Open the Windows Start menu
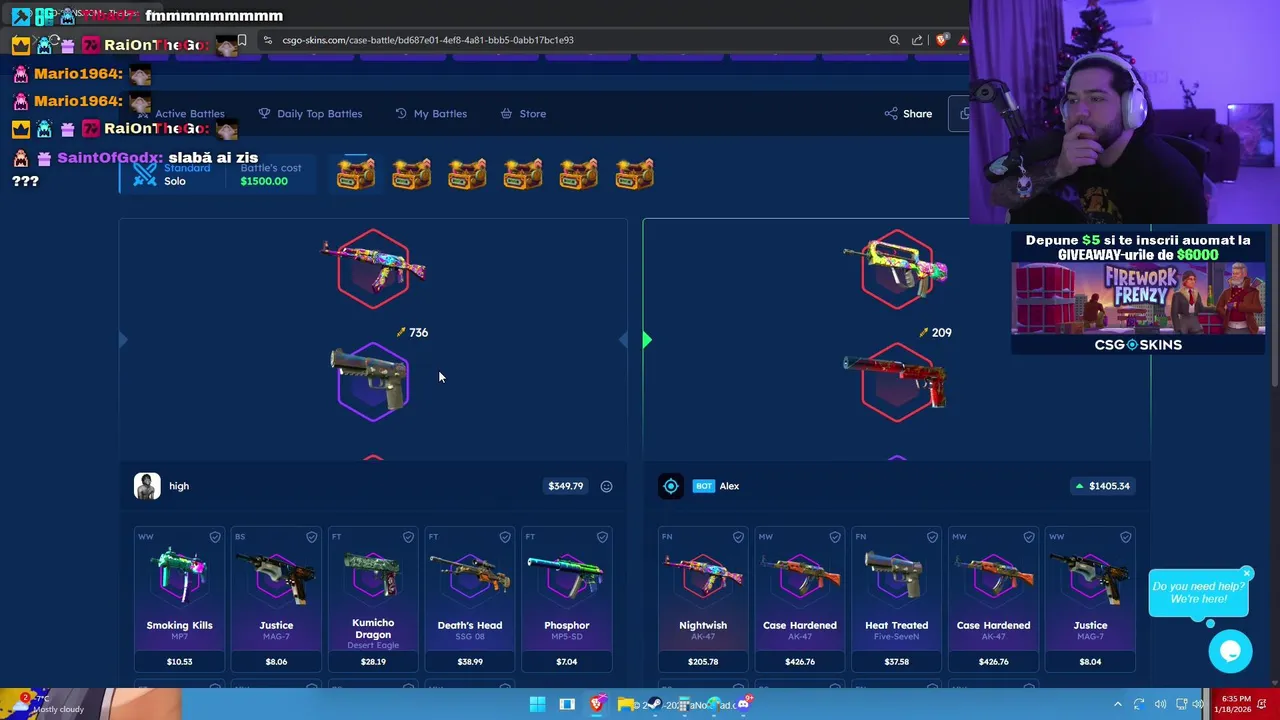This screenshot has height=720, width=1280. 537,704
